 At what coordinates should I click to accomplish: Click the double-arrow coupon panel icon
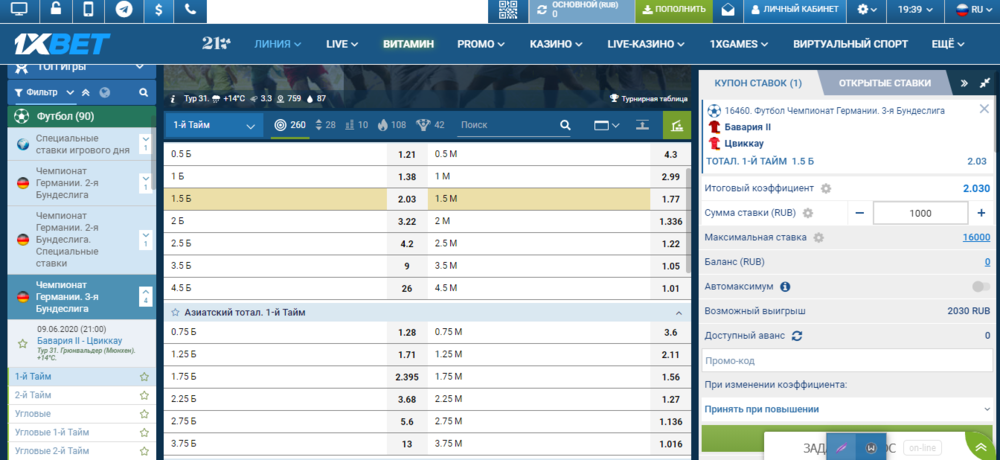coord(964,83)
